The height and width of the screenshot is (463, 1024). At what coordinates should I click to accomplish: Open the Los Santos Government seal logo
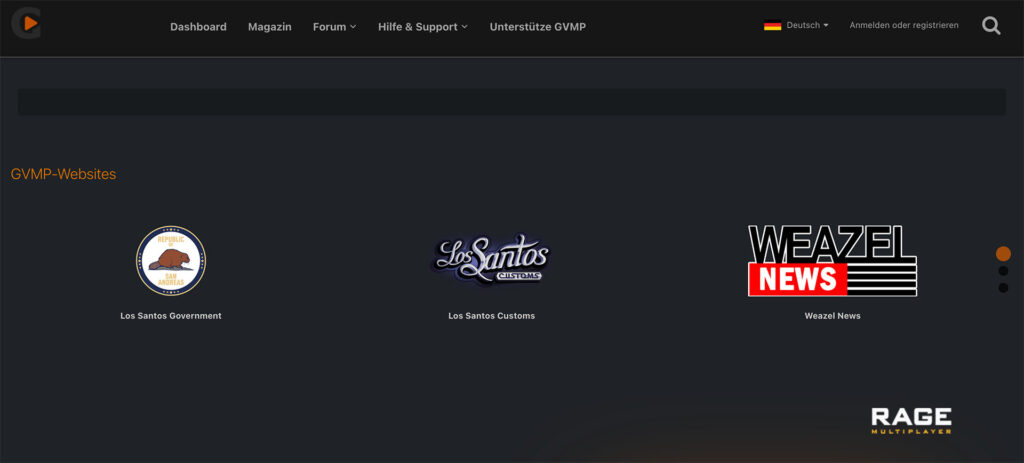pos(171,261)
